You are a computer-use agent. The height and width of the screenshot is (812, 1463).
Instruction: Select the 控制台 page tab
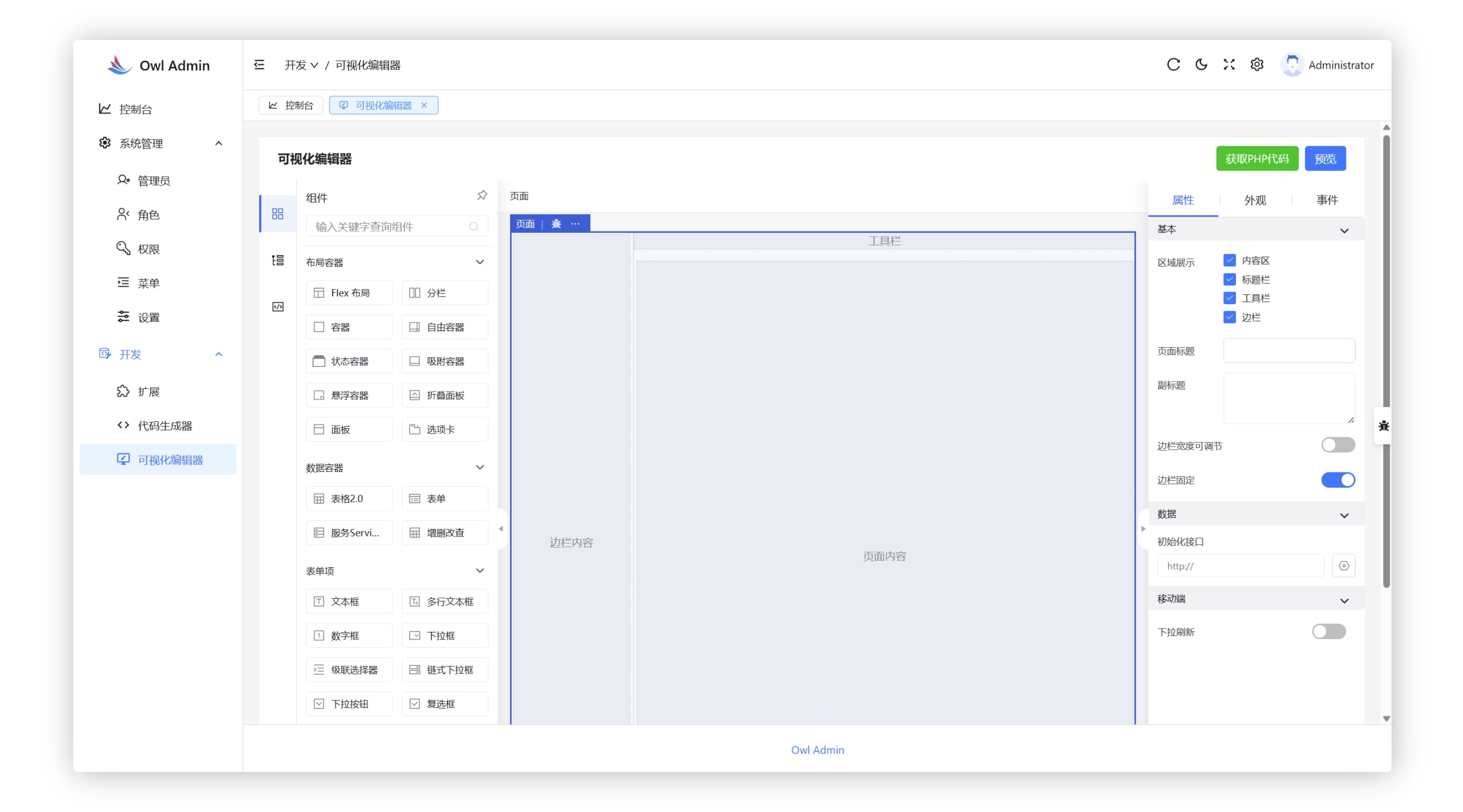(x=291, y=105)
